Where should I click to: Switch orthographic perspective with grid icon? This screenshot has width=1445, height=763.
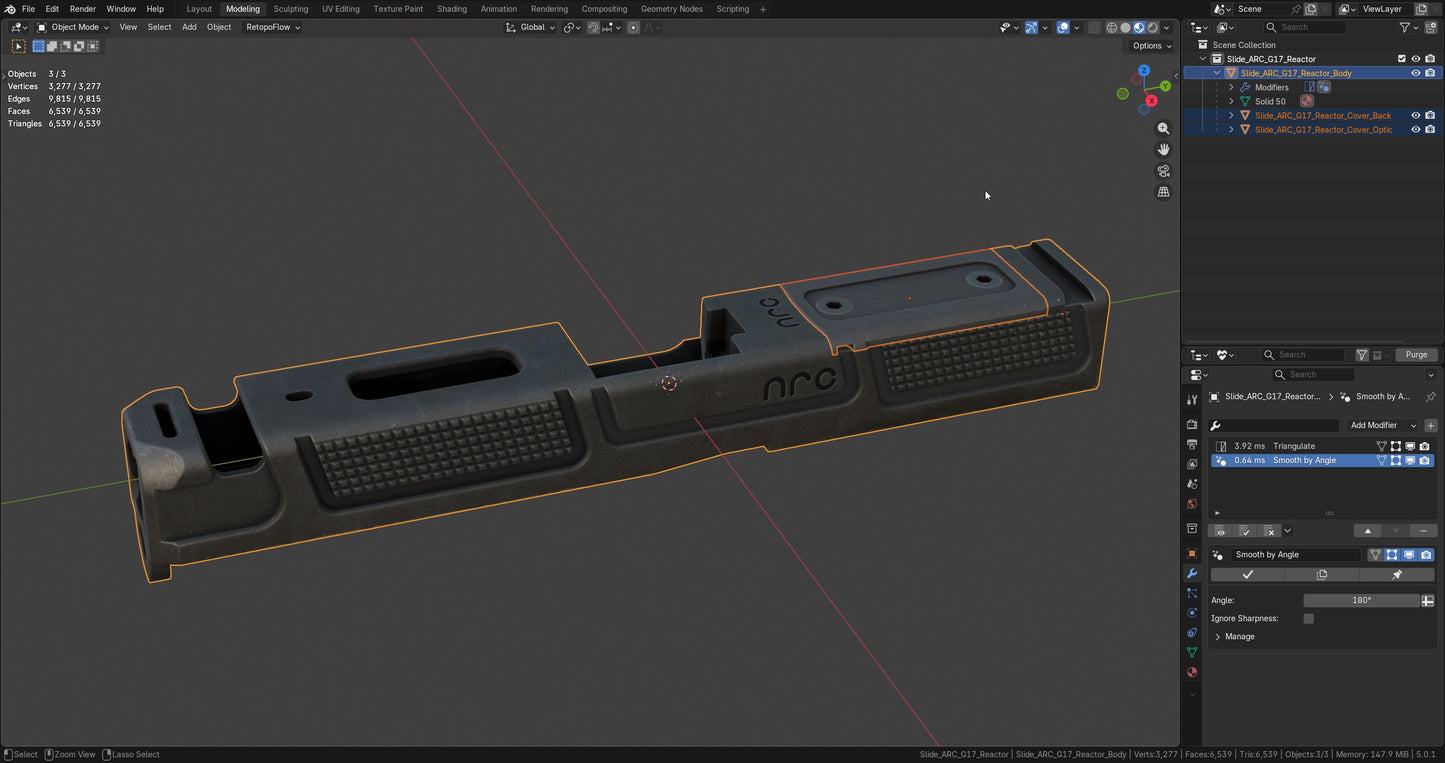[1163, 192]
